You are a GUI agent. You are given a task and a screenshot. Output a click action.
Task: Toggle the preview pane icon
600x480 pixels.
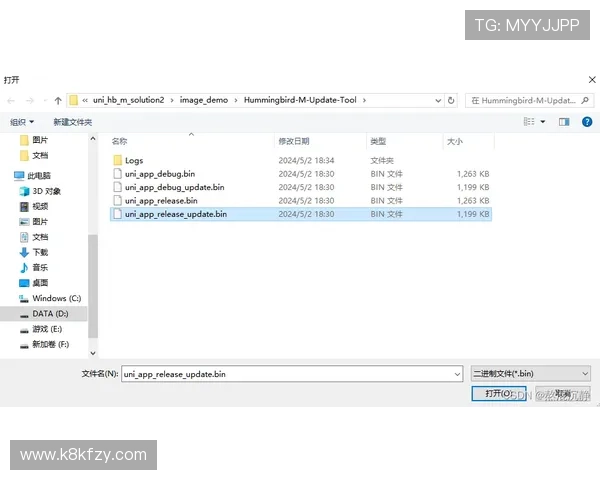563,122
